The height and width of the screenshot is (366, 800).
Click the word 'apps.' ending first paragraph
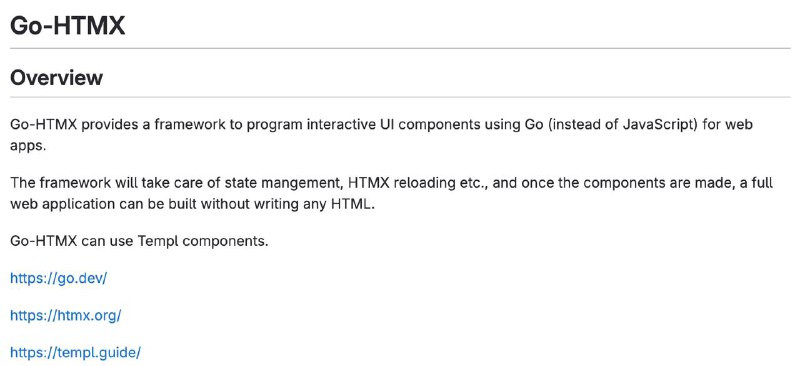[x=28, y=146]
